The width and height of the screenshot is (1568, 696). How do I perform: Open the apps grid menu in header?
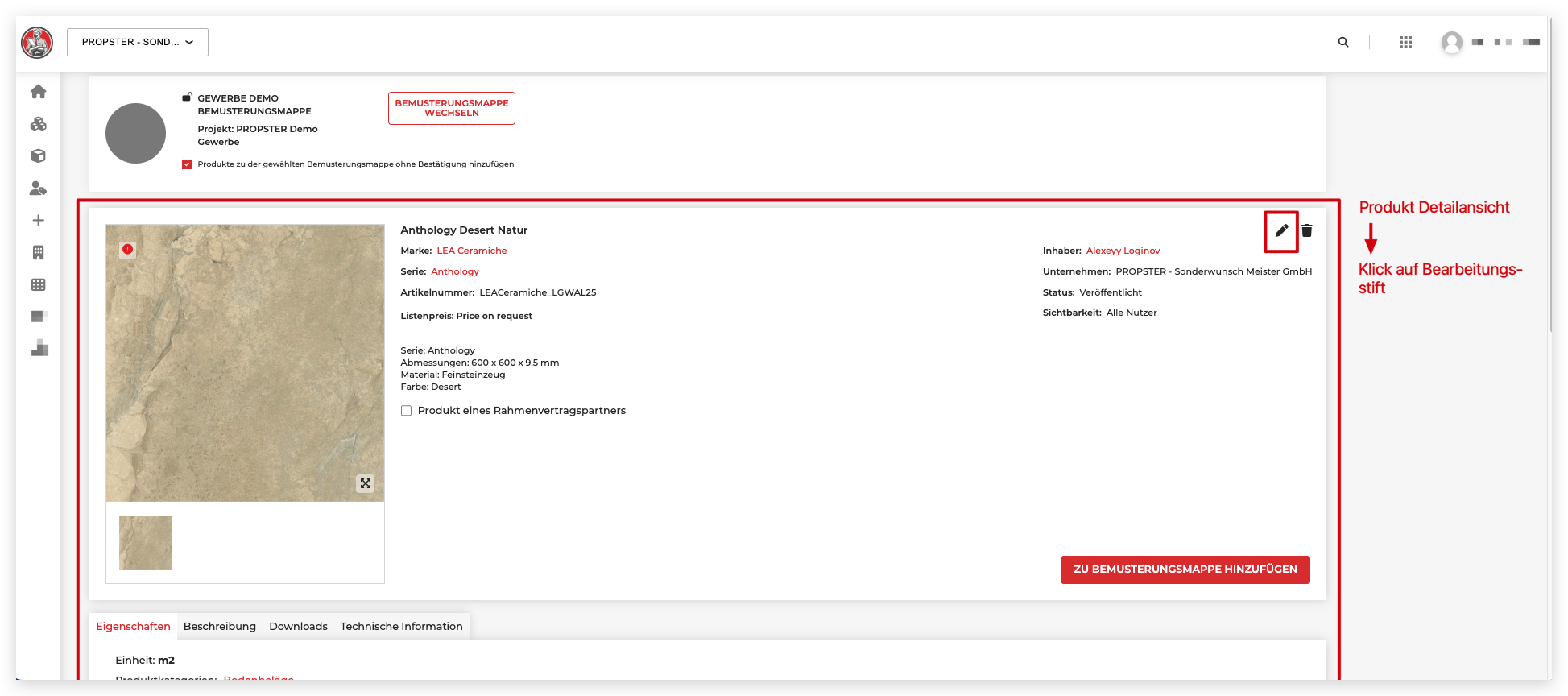click(x=1405, y=42)
